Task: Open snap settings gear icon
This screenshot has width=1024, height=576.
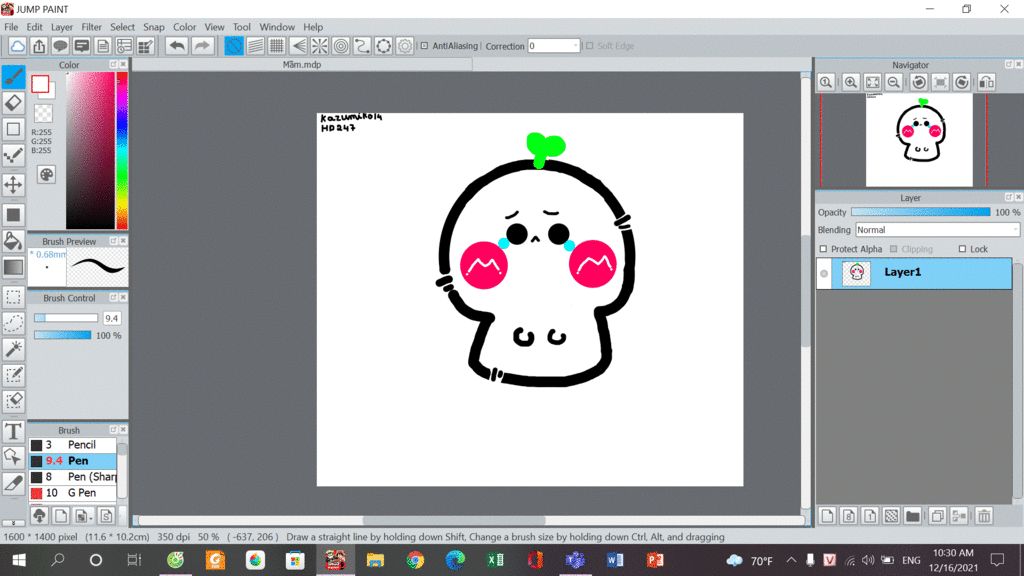Action: [405, 46]
